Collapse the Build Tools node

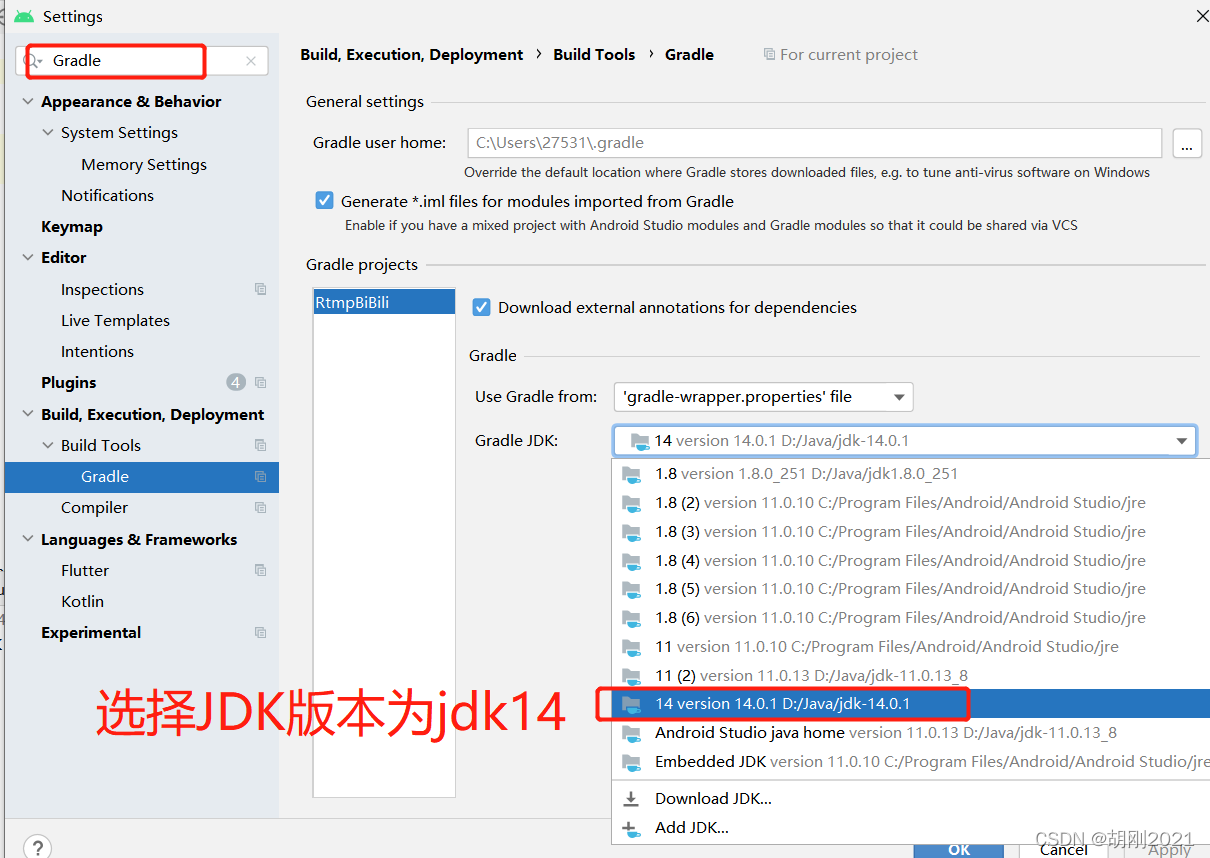tap(48, 445)
